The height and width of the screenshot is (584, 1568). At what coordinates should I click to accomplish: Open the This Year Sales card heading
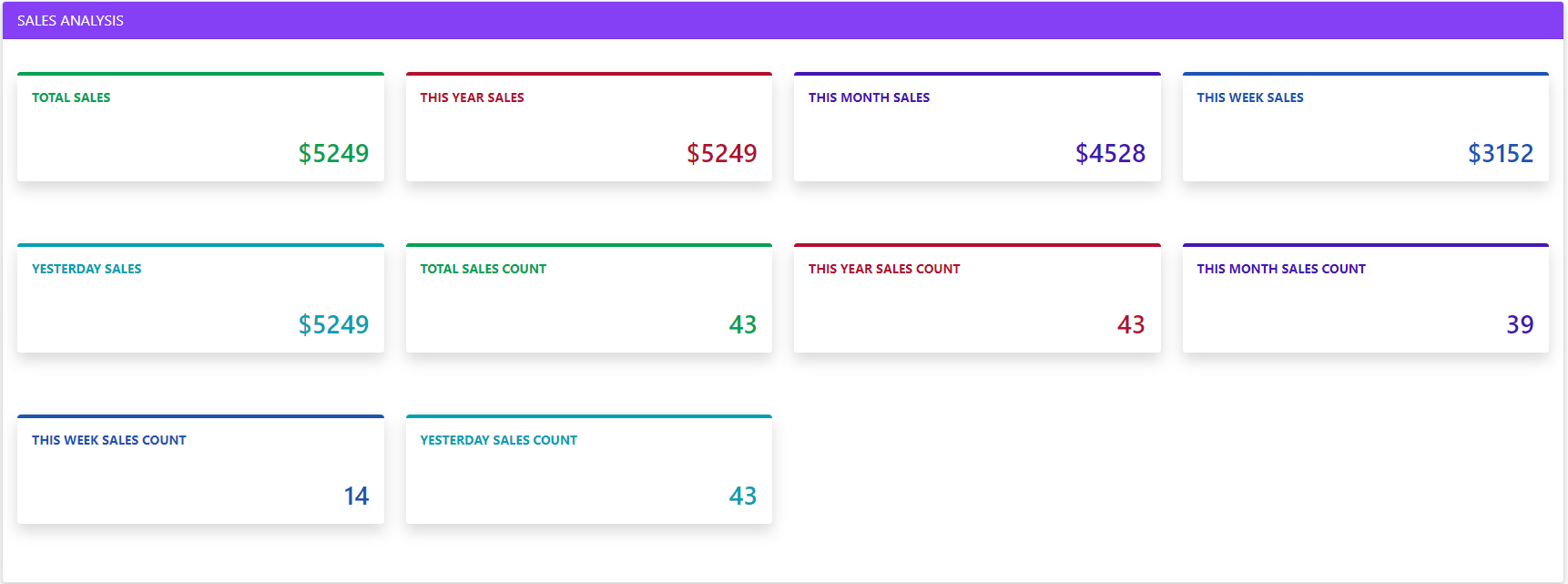[x=472, y=97]
